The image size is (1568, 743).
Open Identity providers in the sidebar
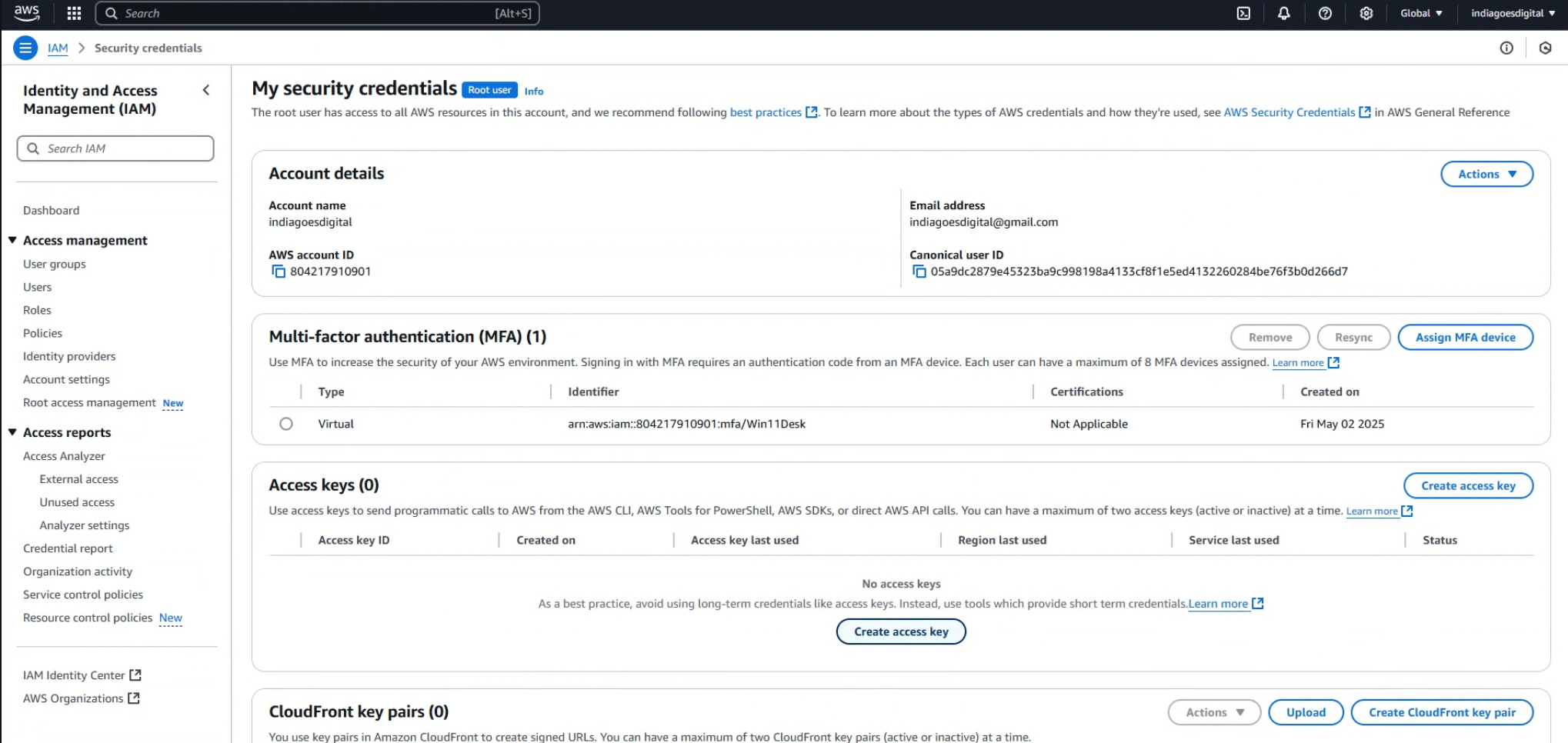69,356
